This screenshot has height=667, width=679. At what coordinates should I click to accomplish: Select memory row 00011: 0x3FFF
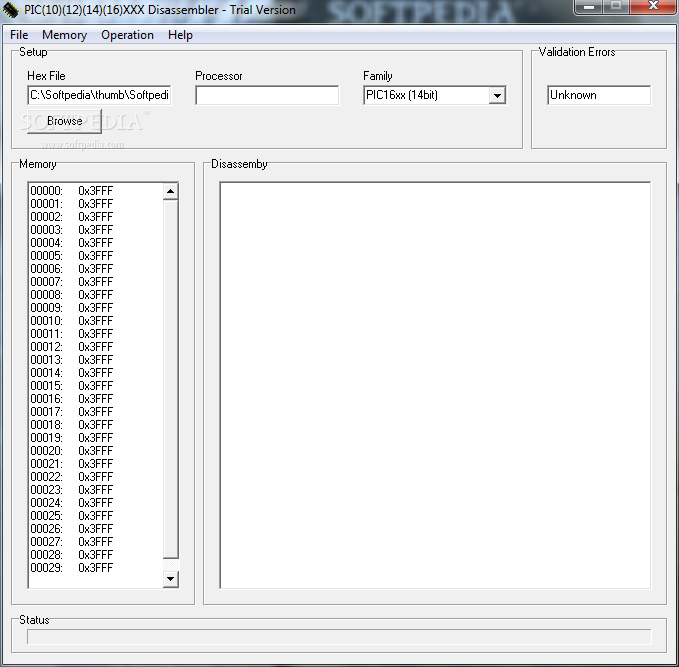pyautogui.click(x=71, y=334)
